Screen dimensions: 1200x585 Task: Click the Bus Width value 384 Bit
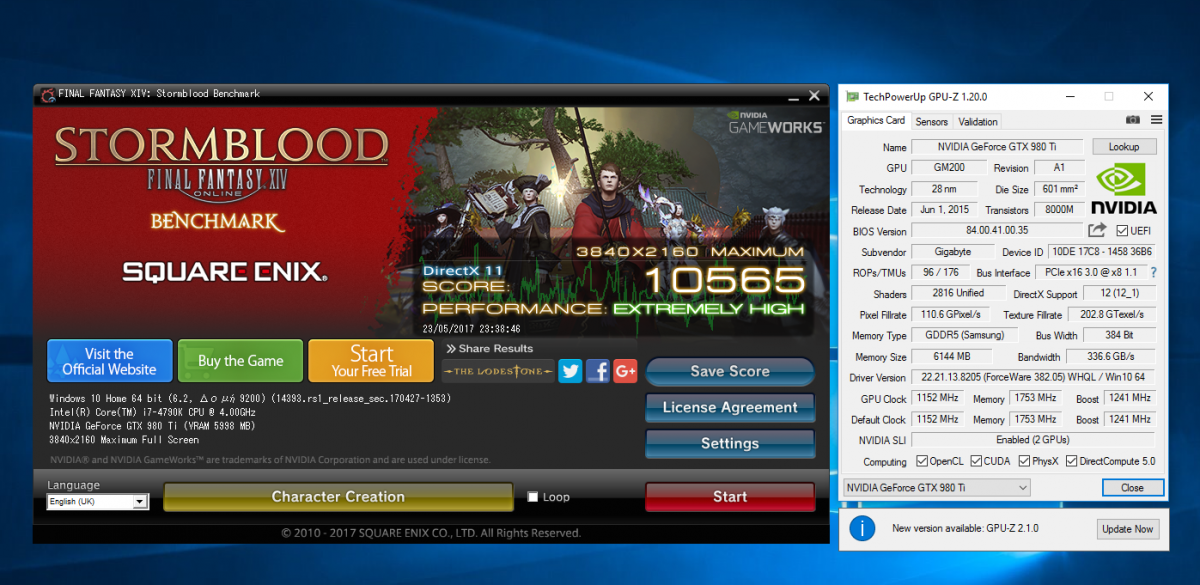pyautogui.click(x=1120, y=336)
